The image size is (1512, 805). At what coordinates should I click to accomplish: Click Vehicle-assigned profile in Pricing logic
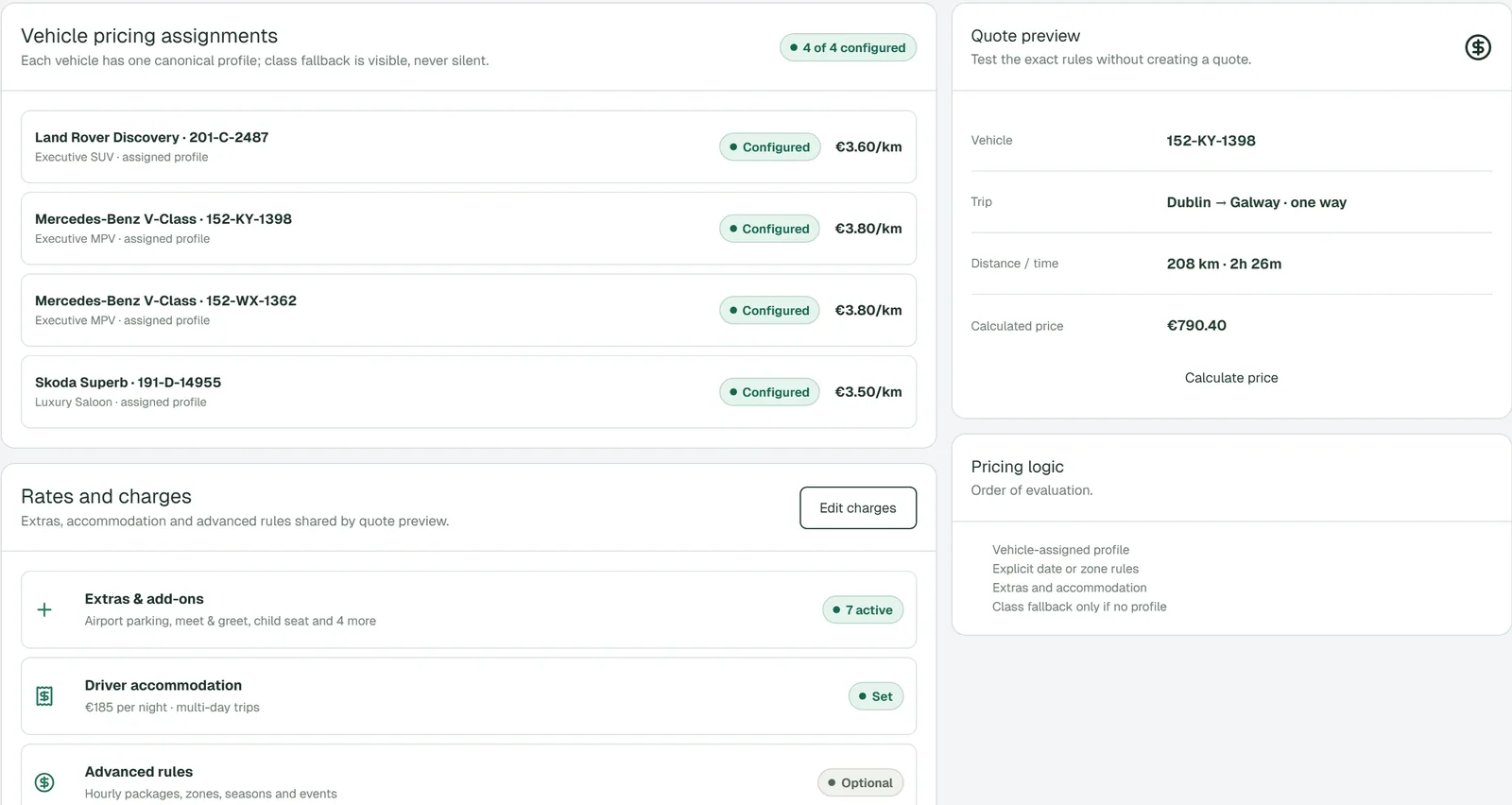point(1060,550)
